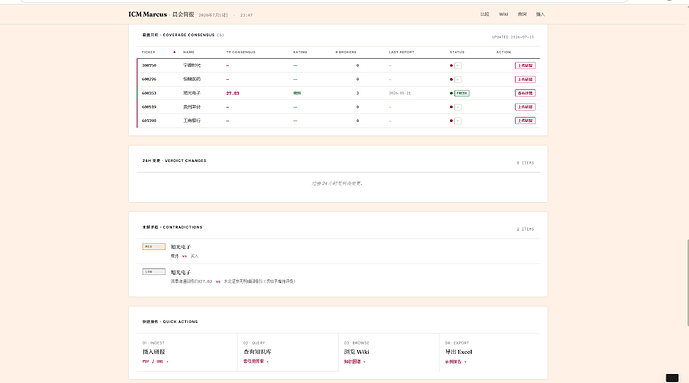Click the TP consensus value 27.83
This screenshot has width=689, height=383.
[233, 93]
